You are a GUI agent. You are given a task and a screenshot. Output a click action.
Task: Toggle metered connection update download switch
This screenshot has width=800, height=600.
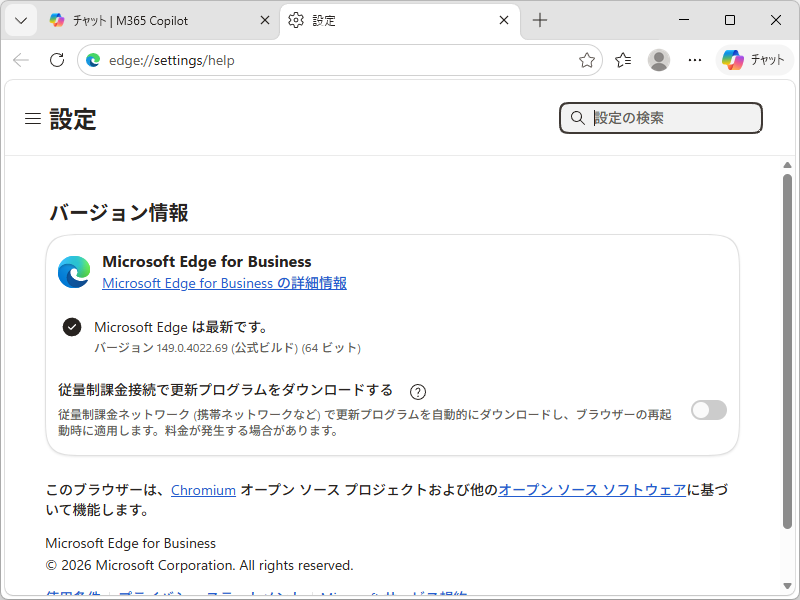tap(709, 410)
